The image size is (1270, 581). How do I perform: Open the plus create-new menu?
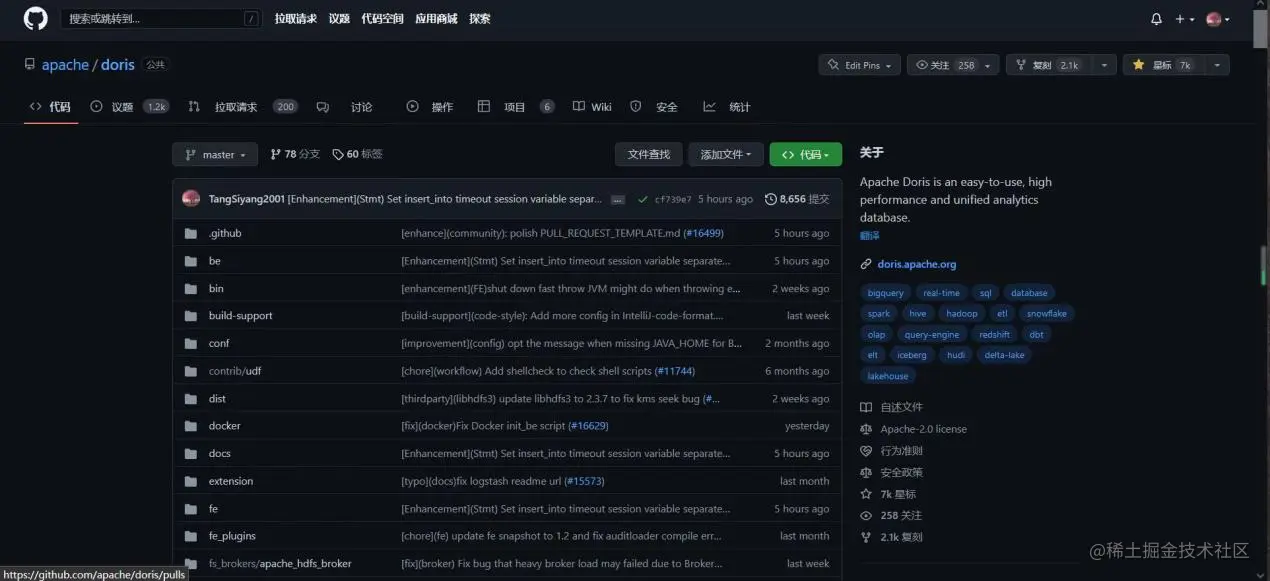click(x=1184, y=19)
